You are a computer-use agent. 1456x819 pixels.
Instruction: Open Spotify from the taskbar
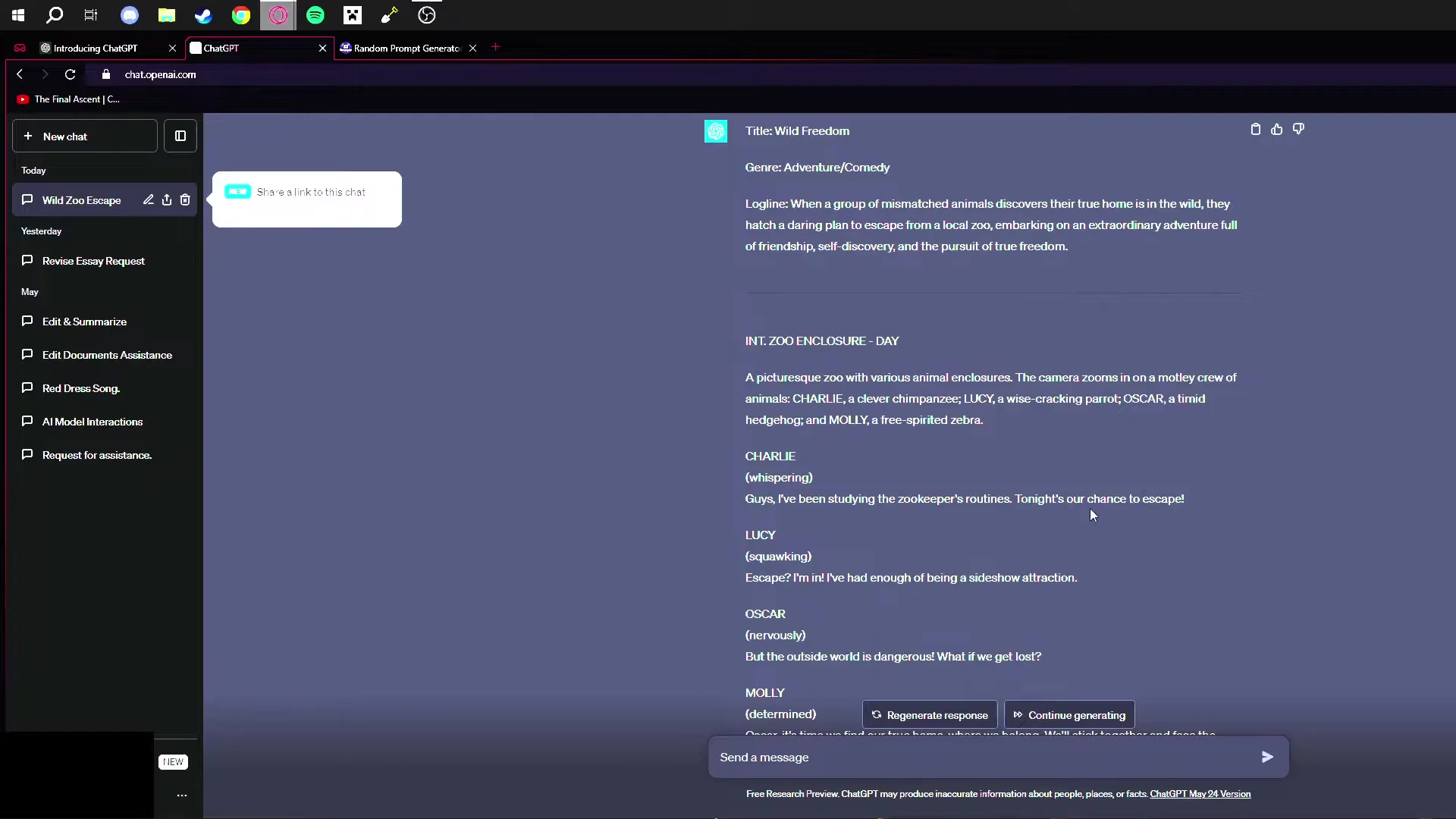click(315, 15)
